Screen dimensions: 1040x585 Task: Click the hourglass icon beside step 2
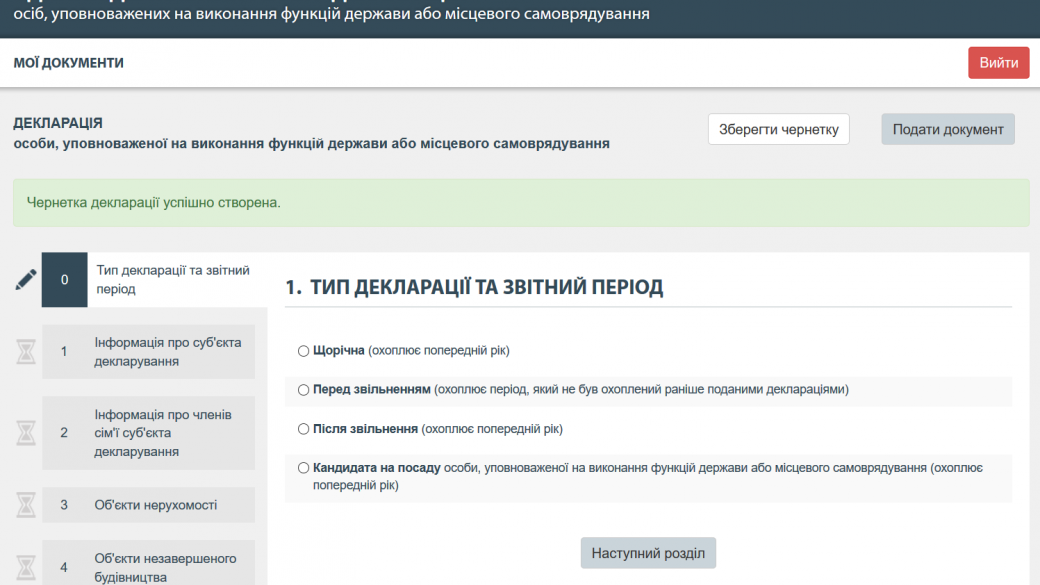click(x=26, y=433)
